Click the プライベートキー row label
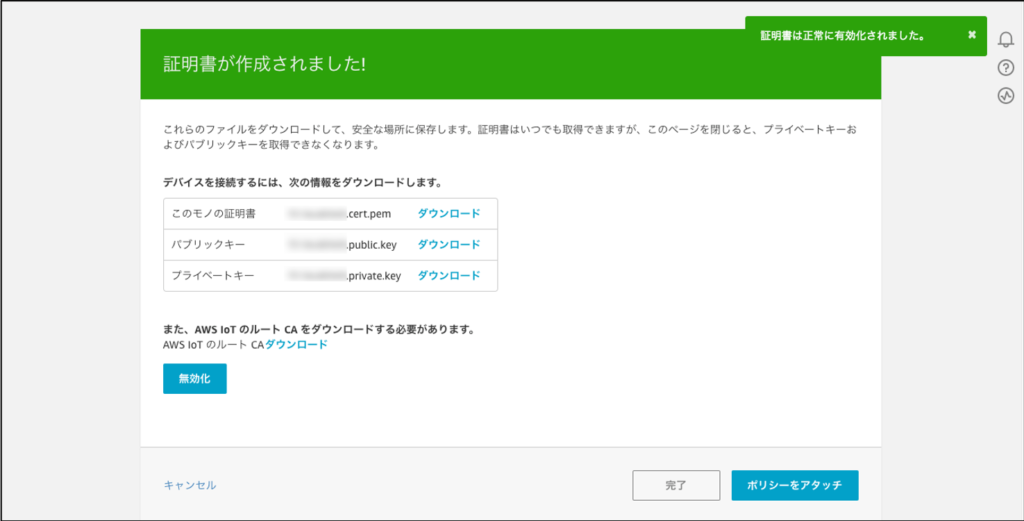The height and width of the screenshot is (521, 1024). pyautogui.click(x=213, y=275)
